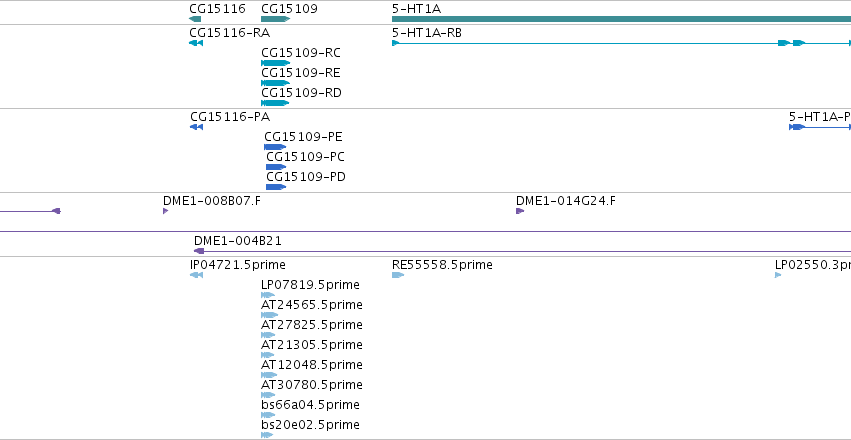Click the 5-HT1A-RB transcript label
The width and height of the screenshot is (851, 440).
click(427, 33)
